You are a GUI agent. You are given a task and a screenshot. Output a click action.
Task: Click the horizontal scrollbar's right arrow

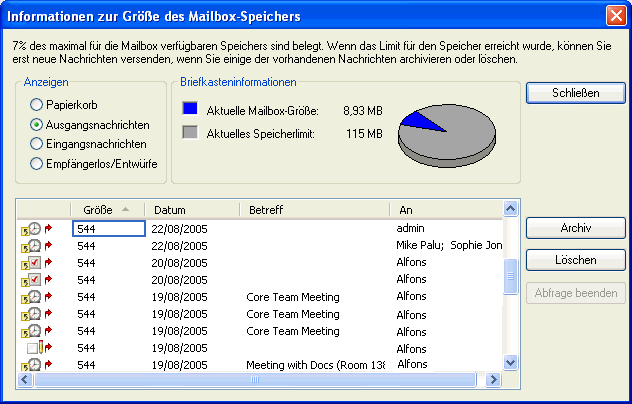(493, 379)
